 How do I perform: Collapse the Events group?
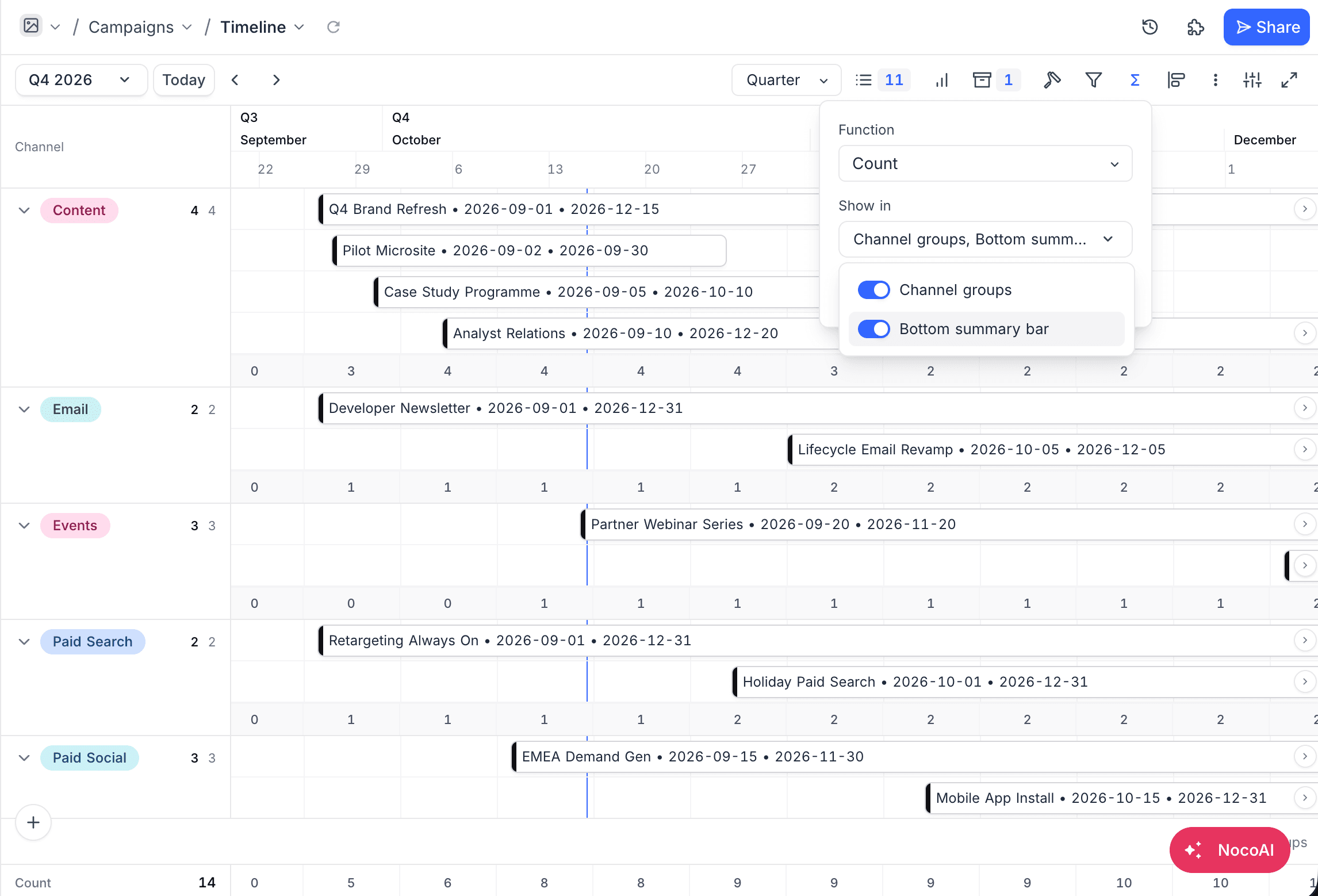tap(24, 526)
